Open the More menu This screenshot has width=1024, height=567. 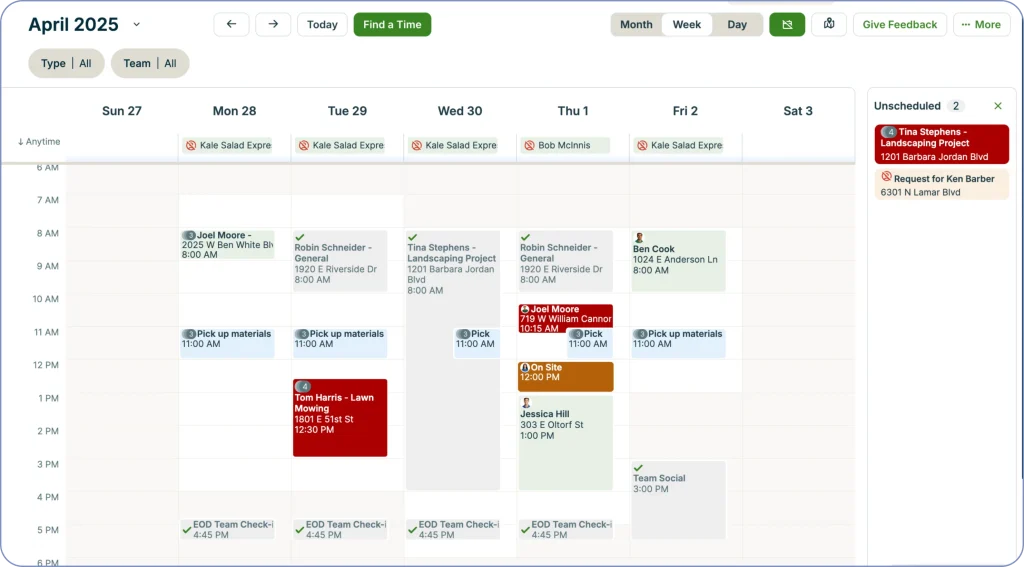pyautogui.click(x=982, y=24)
